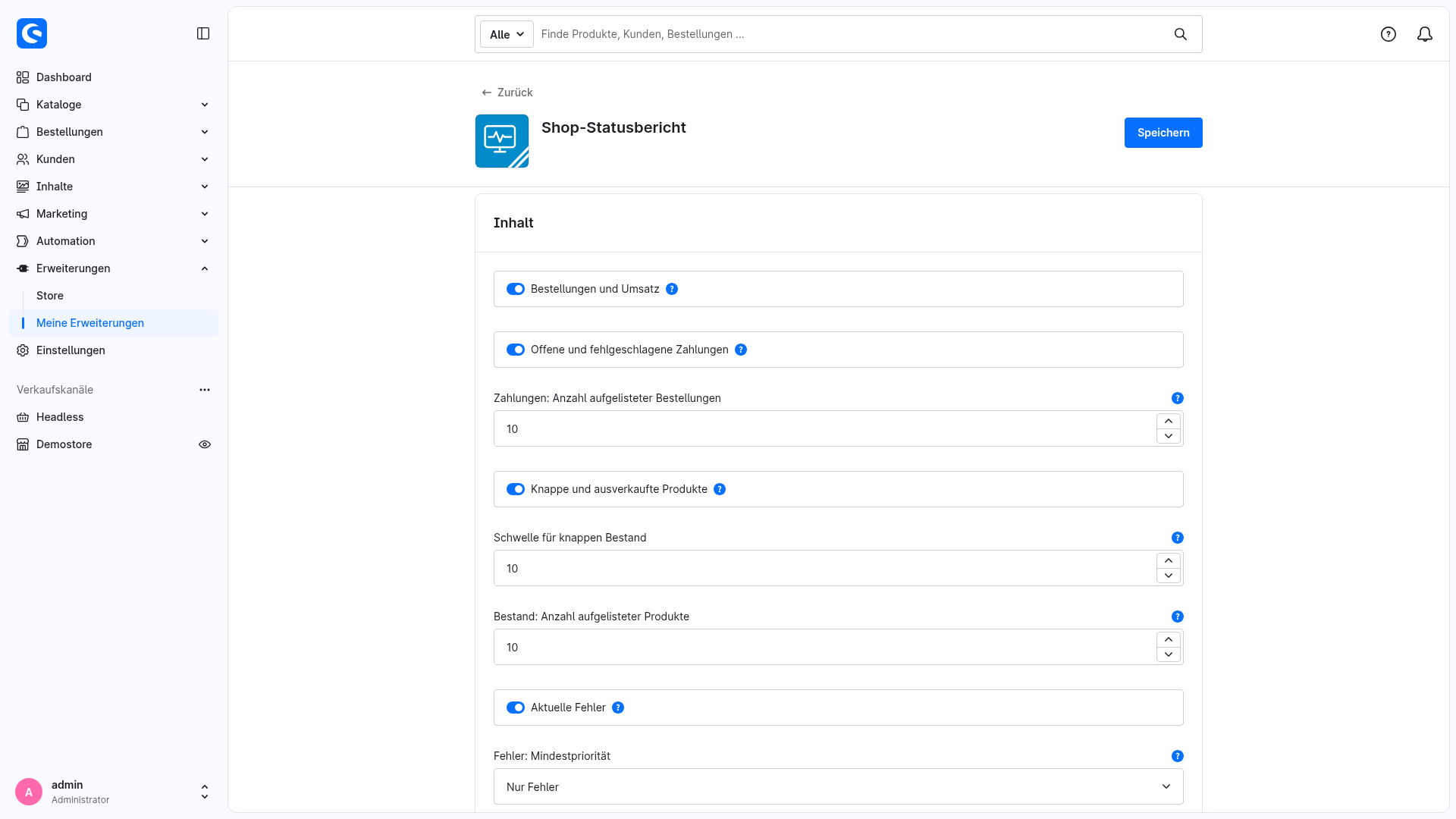Screen dimensions: 1456x819
Task: Focus the global search input field
Action: tap(852, 34)
